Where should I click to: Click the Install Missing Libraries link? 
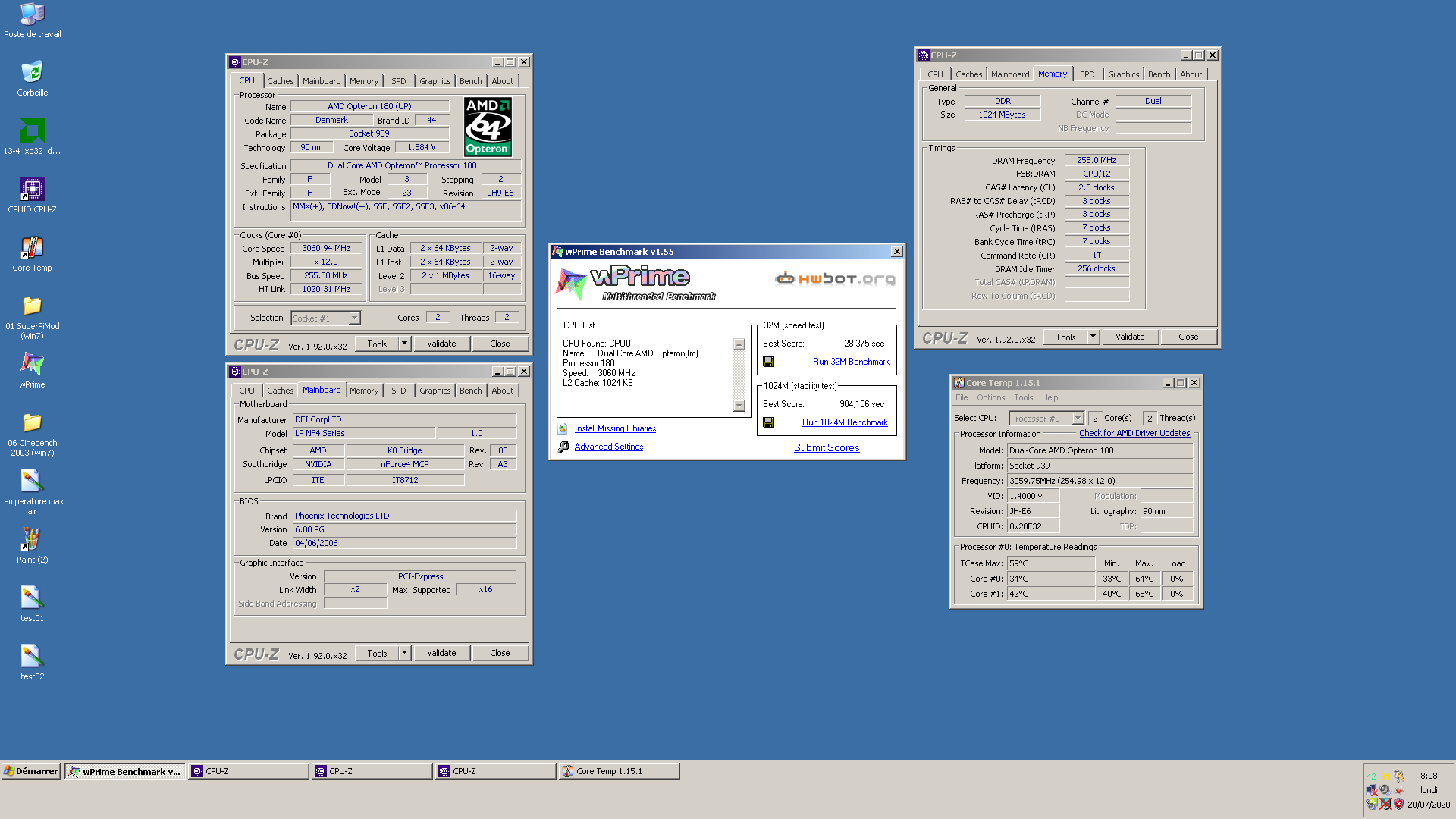[x=615, y=429]
